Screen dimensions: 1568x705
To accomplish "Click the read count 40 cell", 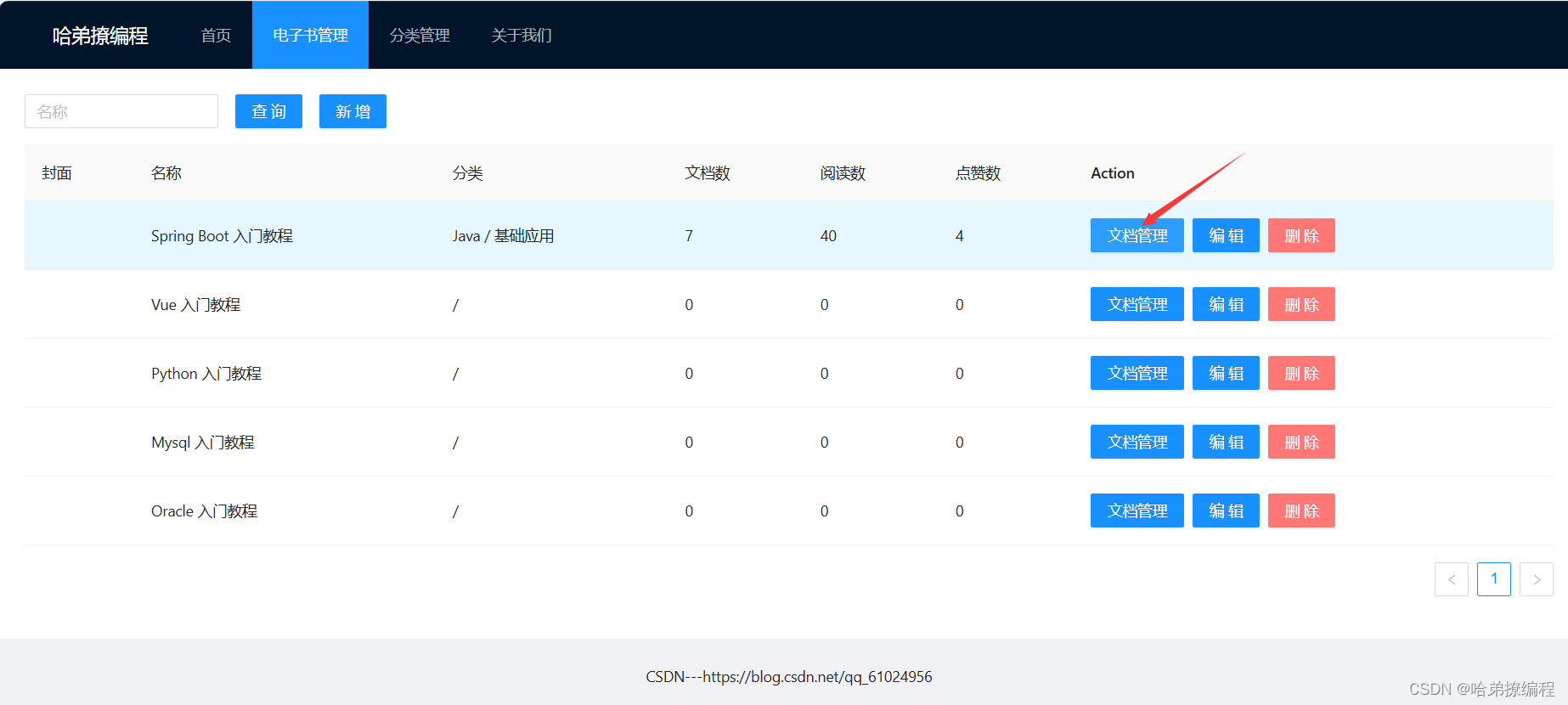I will (x=828, y=236).
